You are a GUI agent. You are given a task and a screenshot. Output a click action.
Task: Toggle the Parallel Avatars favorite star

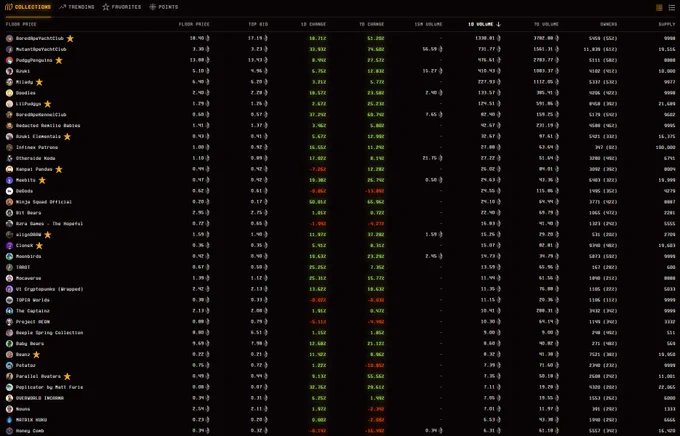pos(67,377)
